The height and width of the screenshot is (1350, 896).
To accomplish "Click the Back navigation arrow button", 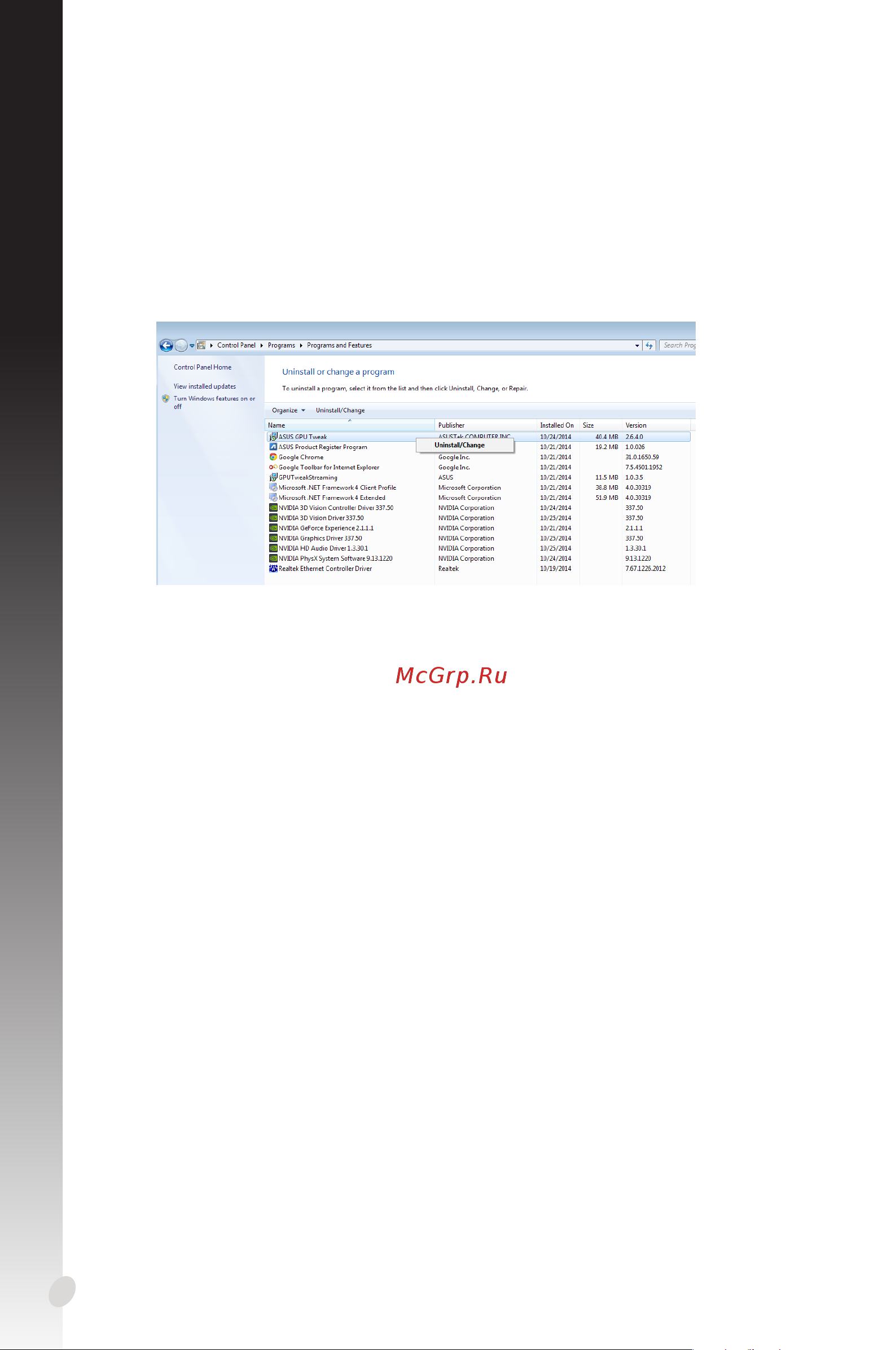I will tap(166, 345).
